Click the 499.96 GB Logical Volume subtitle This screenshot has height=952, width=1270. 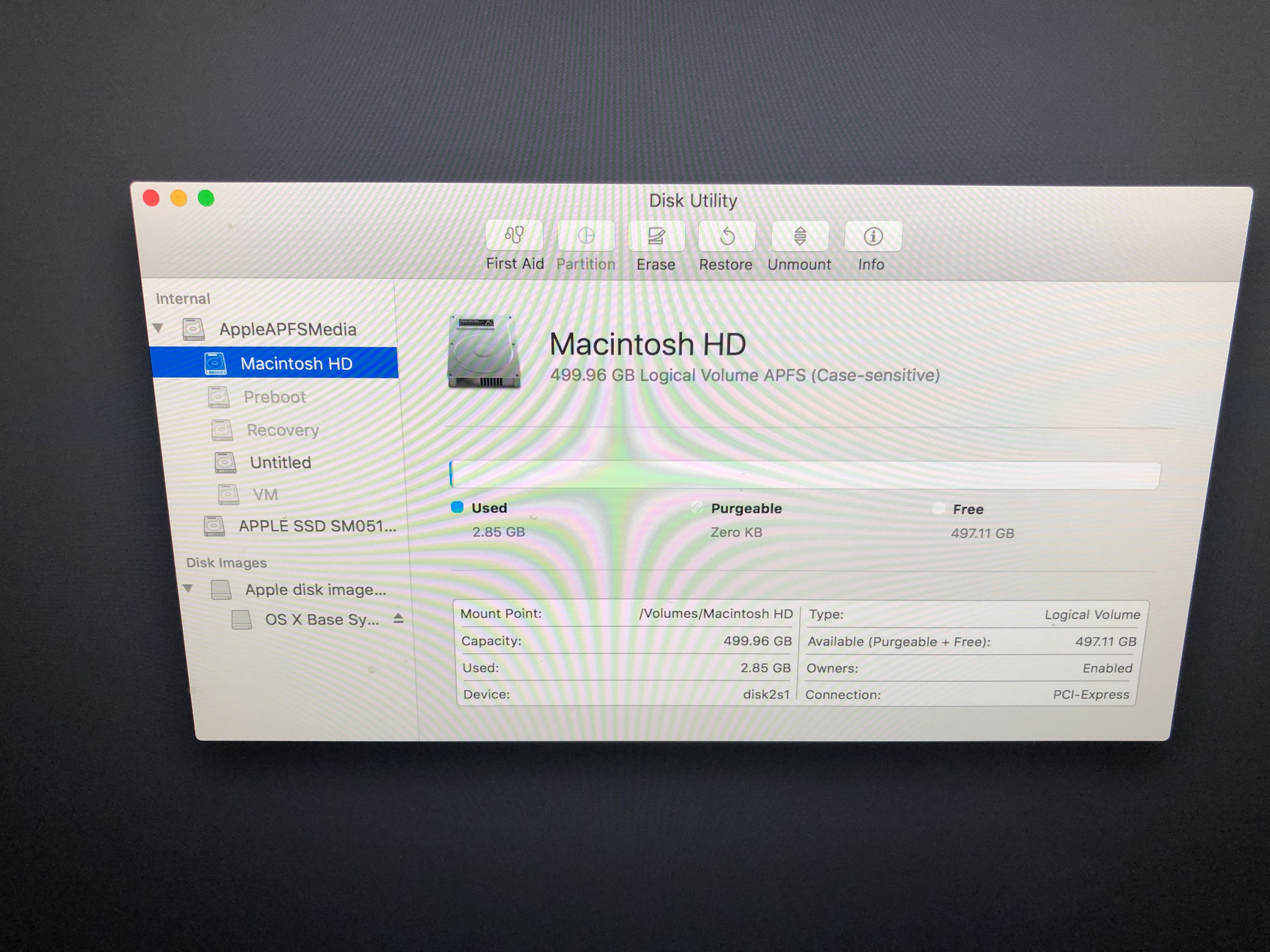coord(745,375)
